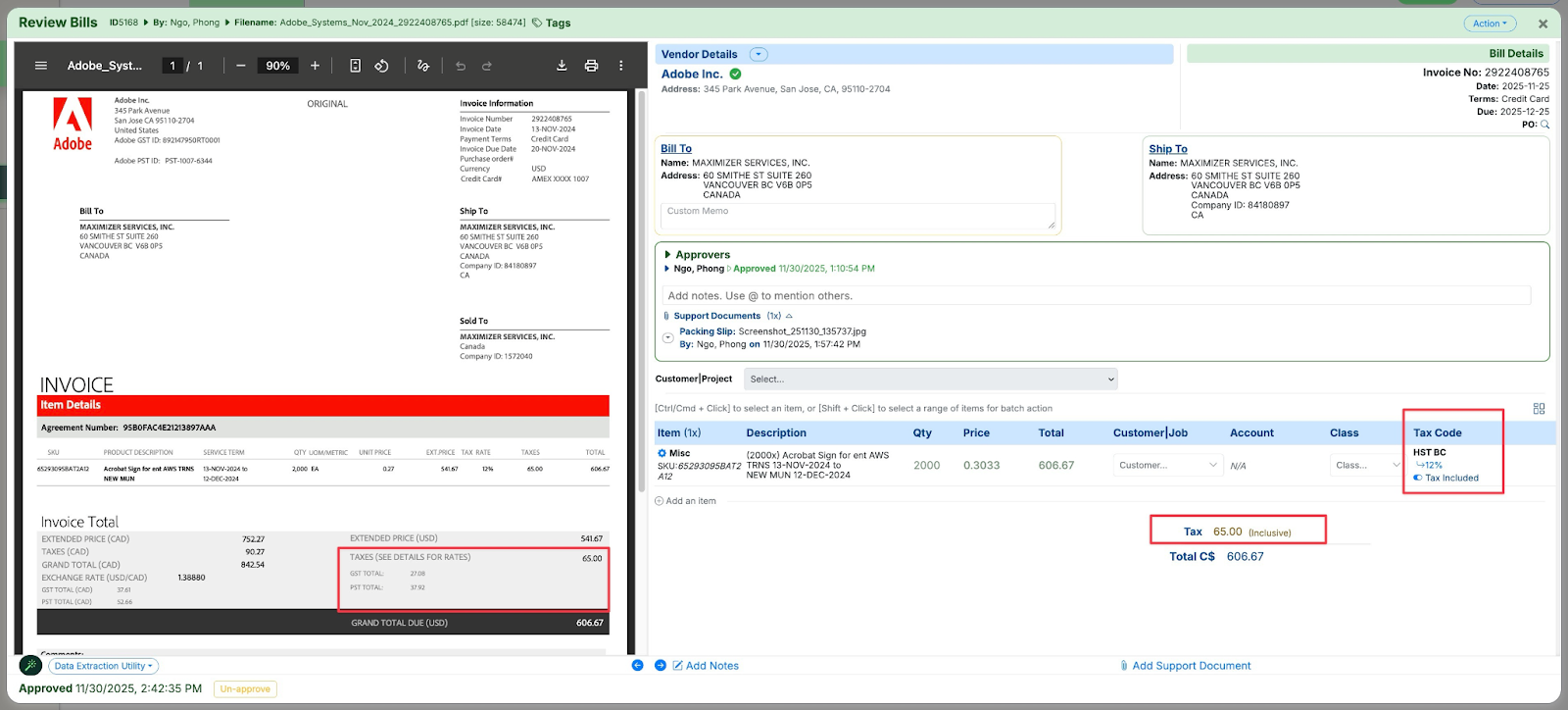1568x710 pixels.
Task: Zoom out the PDF with minus icon
Action: [x=240, y=66]
